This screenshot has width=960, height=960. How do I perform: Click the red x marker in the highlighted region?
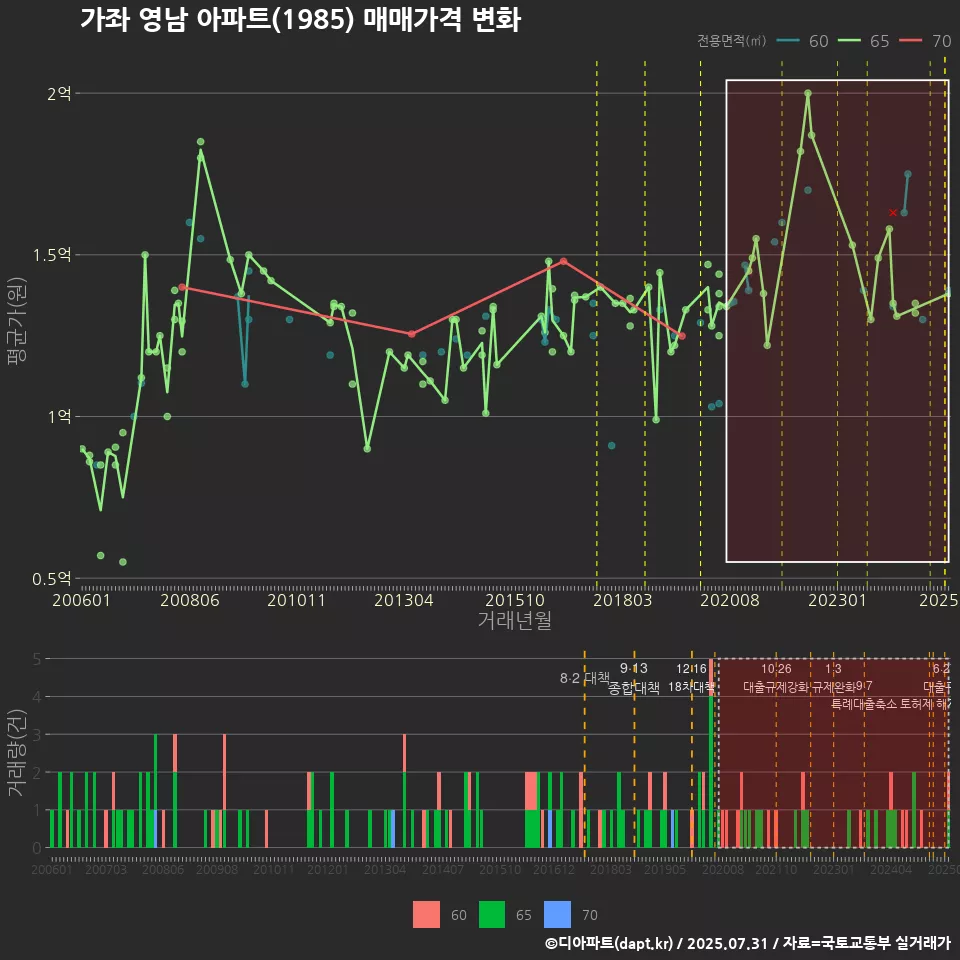893,212
